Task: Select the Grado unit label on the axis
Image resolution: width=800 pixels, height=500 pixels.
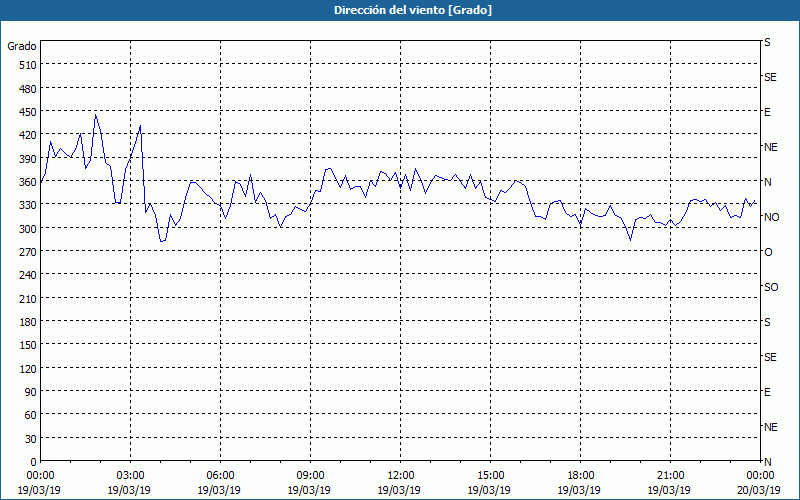Action: [x=22, y=46]
